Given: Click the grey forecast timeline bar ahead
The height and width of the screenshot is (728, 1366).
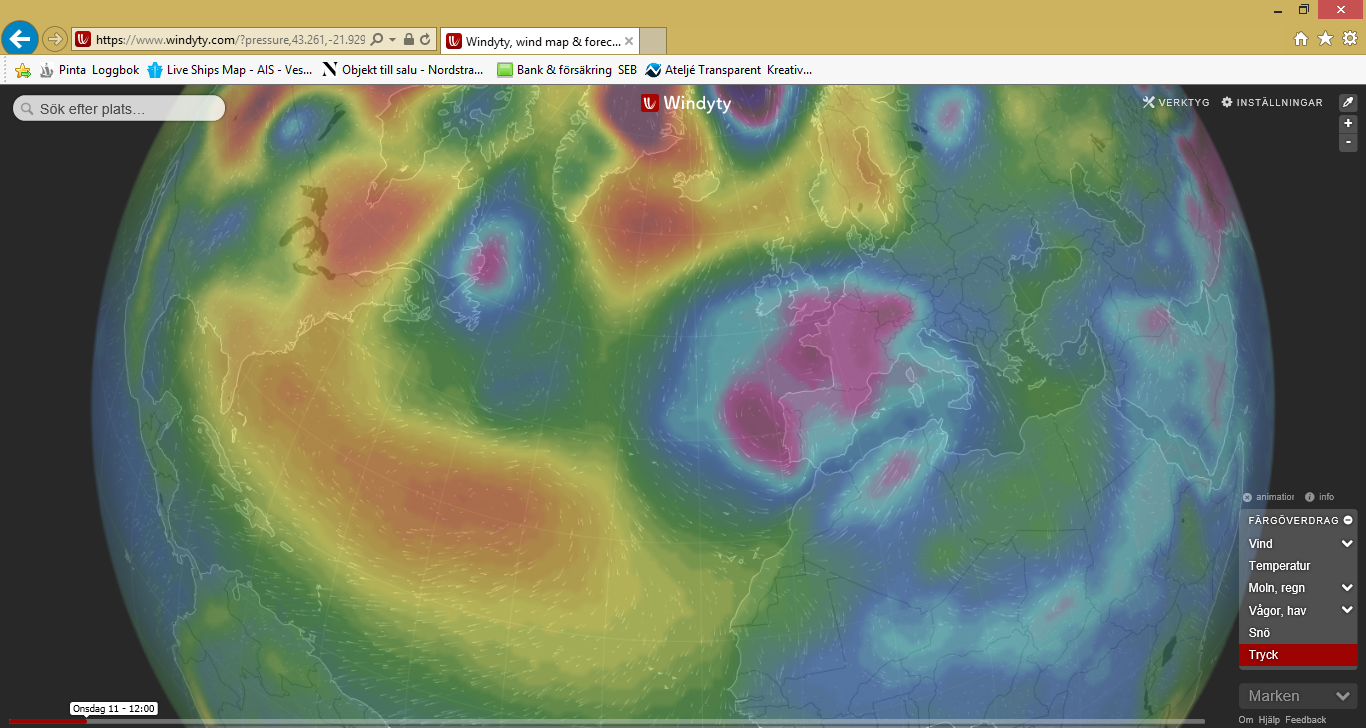Looking at the screenshot, I should click(x=645, y=721).
